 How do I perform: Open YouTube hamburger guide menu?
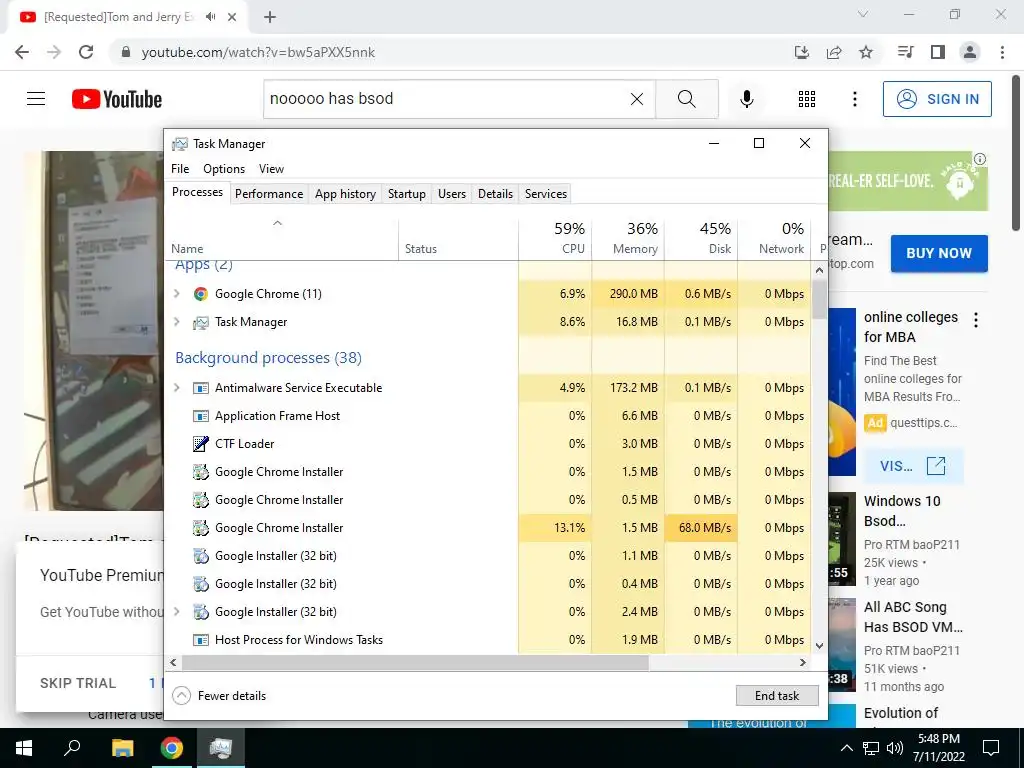tap(36, 99)
